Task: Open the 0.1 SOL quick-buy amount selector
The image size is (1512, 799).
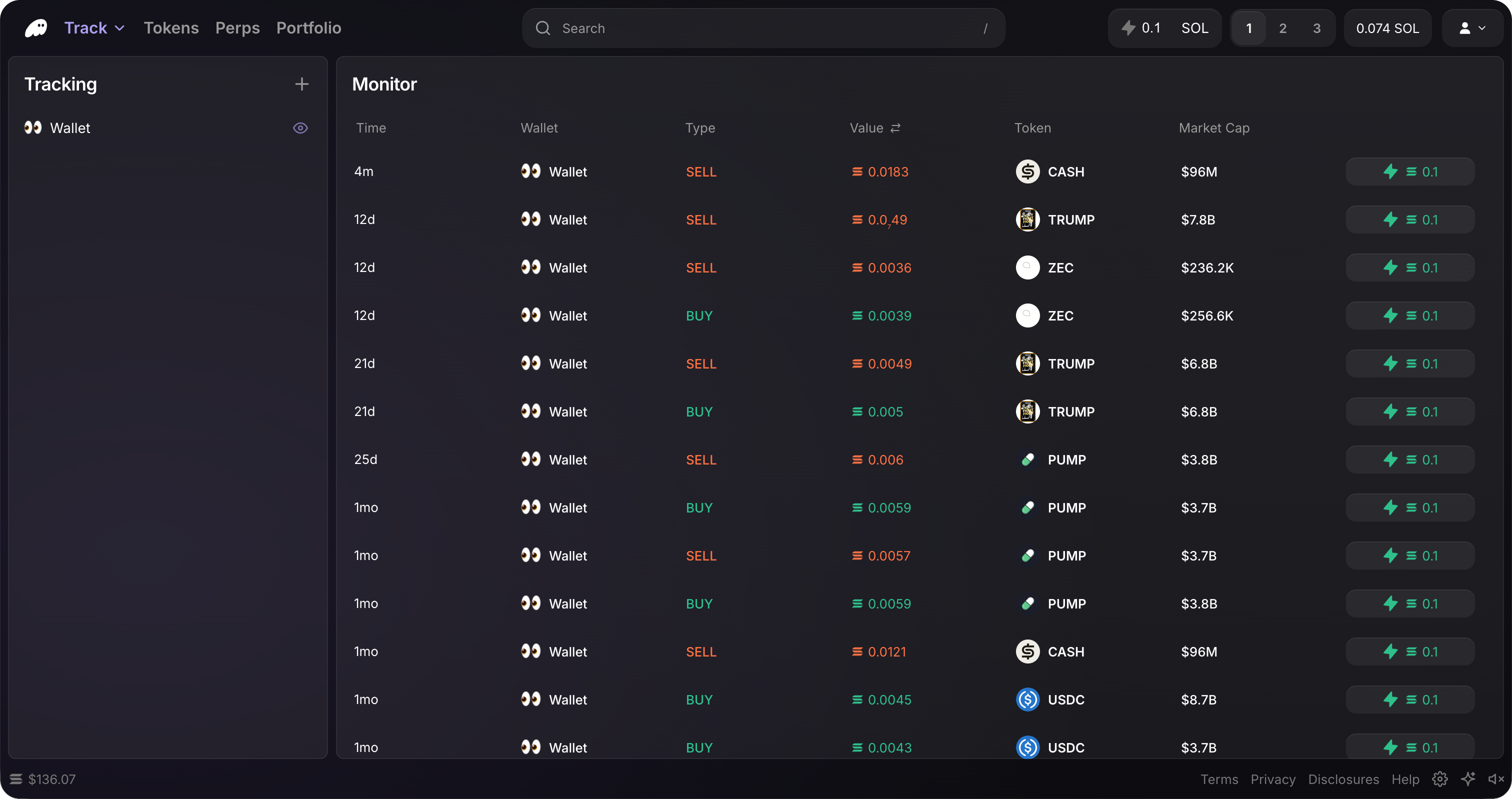Action: click(1164, 27)
